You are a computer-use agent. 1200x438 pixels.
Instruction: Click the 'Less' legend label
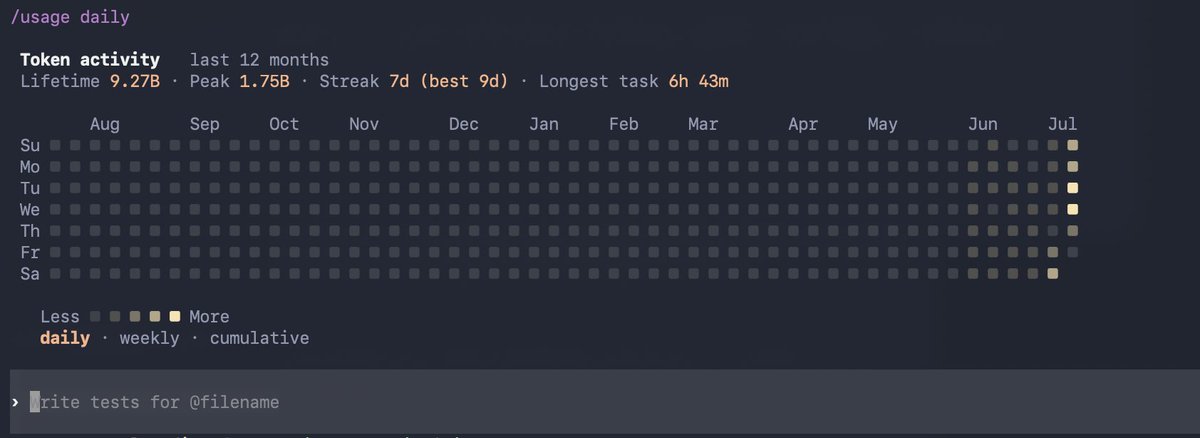click(x=60, y=316)
